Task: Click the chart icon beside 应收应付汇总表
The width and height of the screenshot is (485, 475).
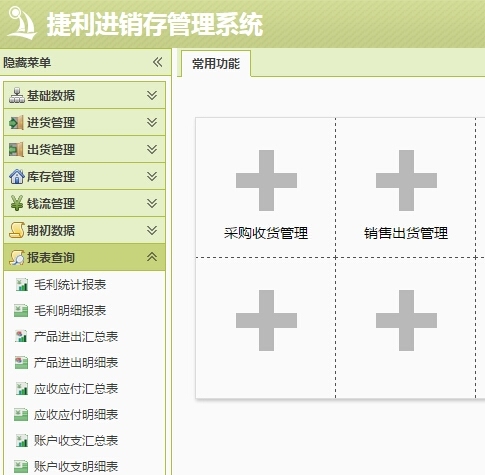Action: point(22,389)
